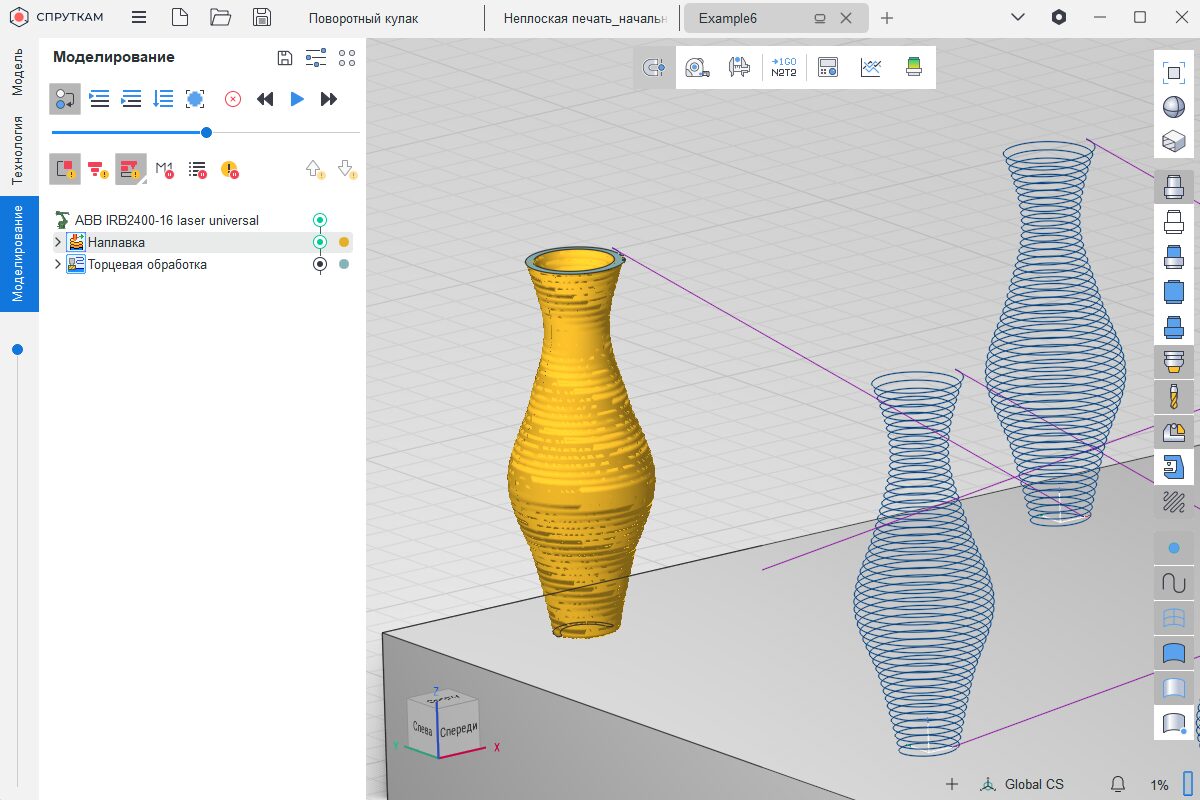Switch to the Технология side tab

(18, 150)
